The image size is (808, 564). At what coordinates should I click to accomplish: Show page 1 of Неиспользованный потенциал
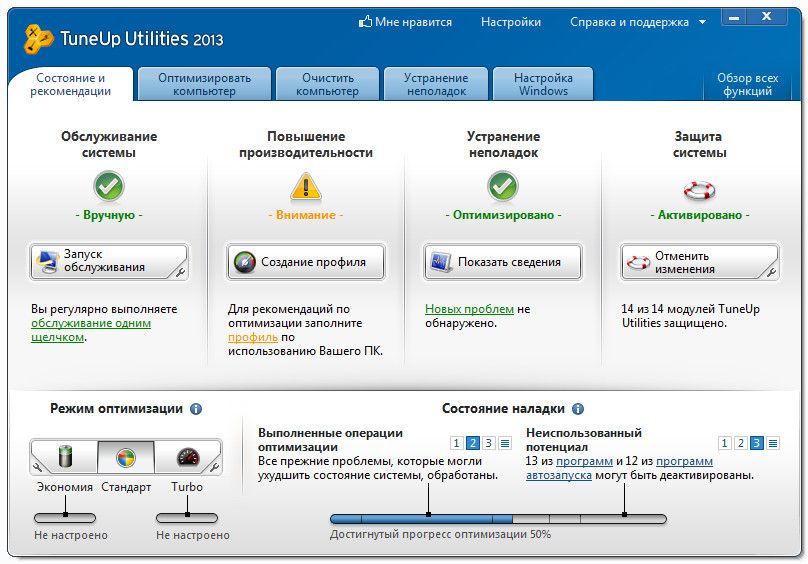pyautogui.click(x=725, y=443)
